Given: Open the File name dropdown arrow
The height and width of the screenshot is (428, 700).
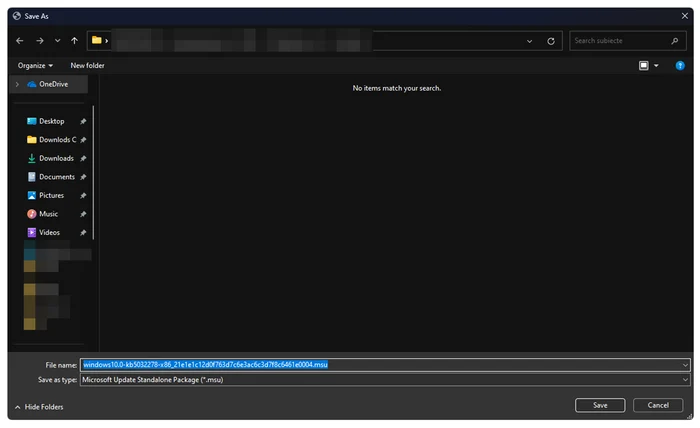Looking at the screenshot, I should 685,365.
